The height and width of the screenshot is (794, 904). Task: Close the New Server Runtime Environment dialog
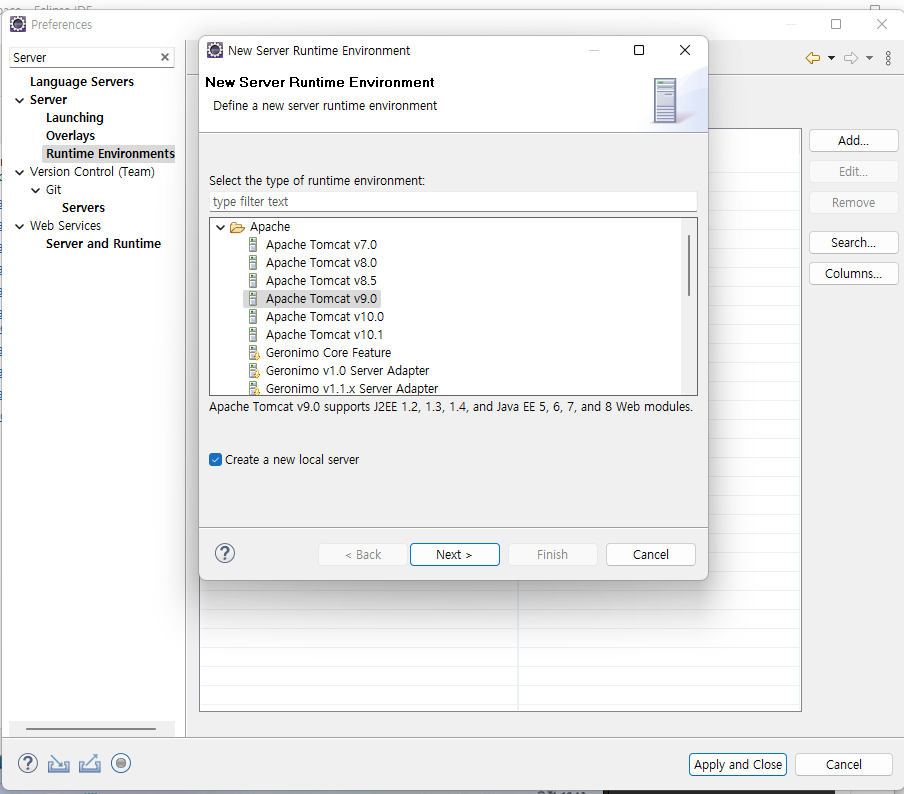point(685,50)
